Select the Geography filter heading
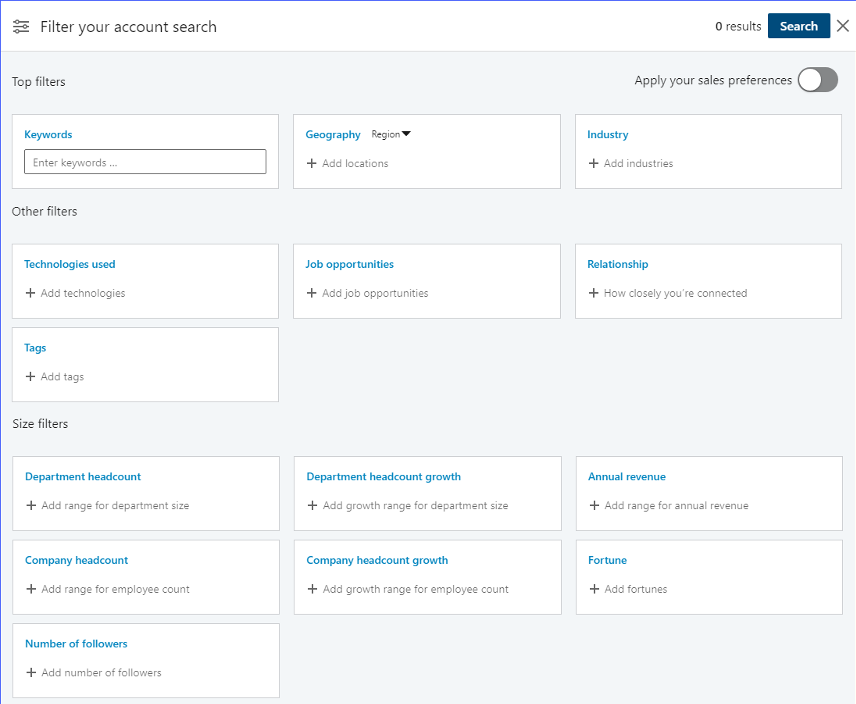This screenshot has height=704, width=856. tap(333, 134)
